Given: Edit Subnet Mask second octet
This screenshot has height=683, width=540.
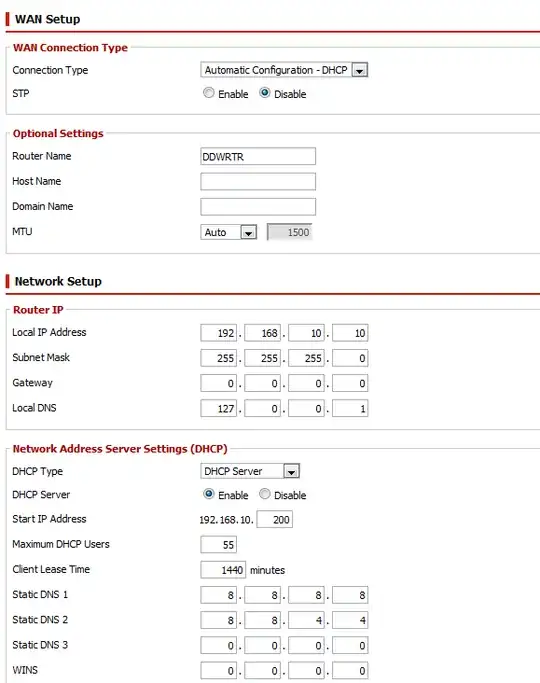Looking at the screenshot, I should 262,358.
